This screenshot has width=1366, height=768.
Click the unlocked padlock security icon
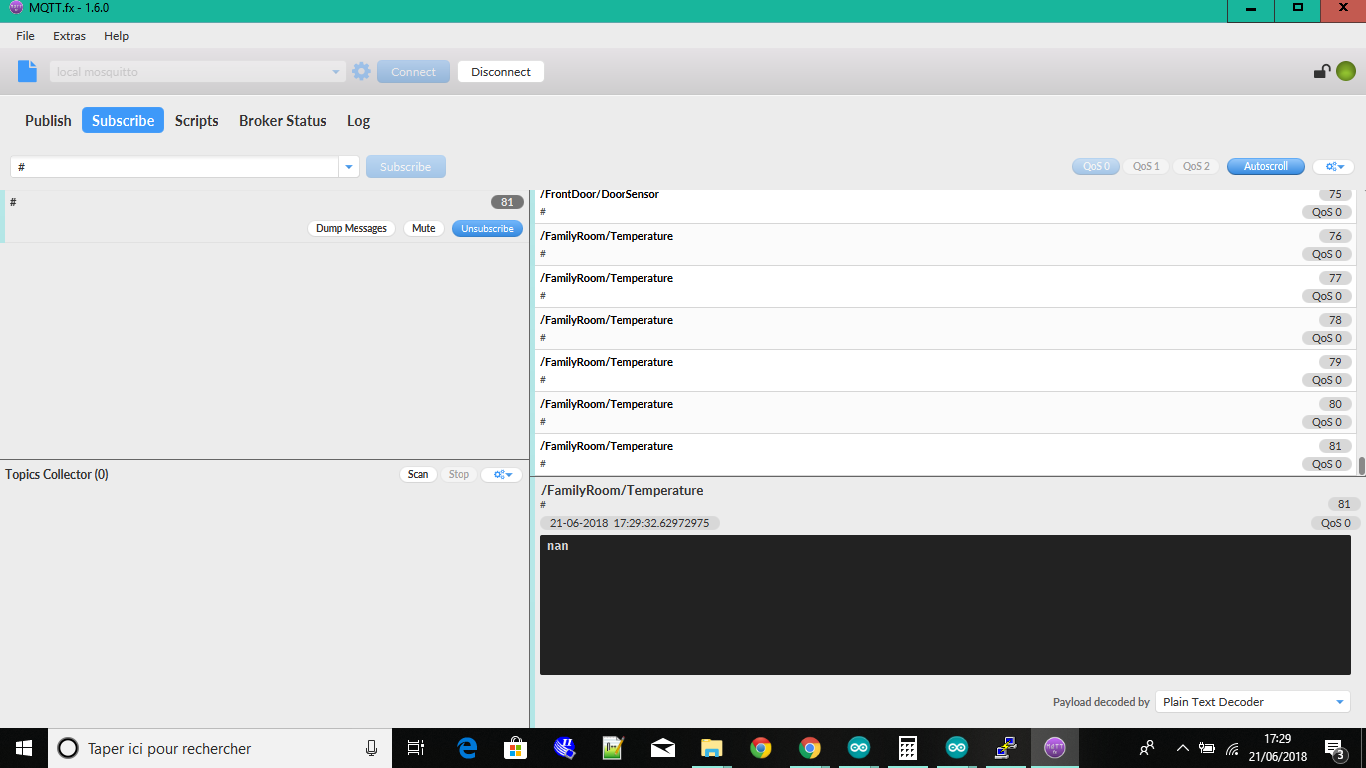1321,70
